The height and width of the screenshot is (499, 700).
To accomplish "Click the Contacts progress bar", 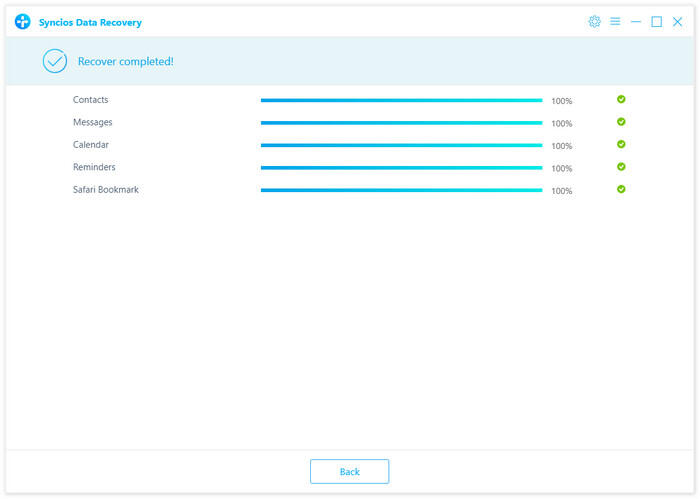I will pos(401,101).
